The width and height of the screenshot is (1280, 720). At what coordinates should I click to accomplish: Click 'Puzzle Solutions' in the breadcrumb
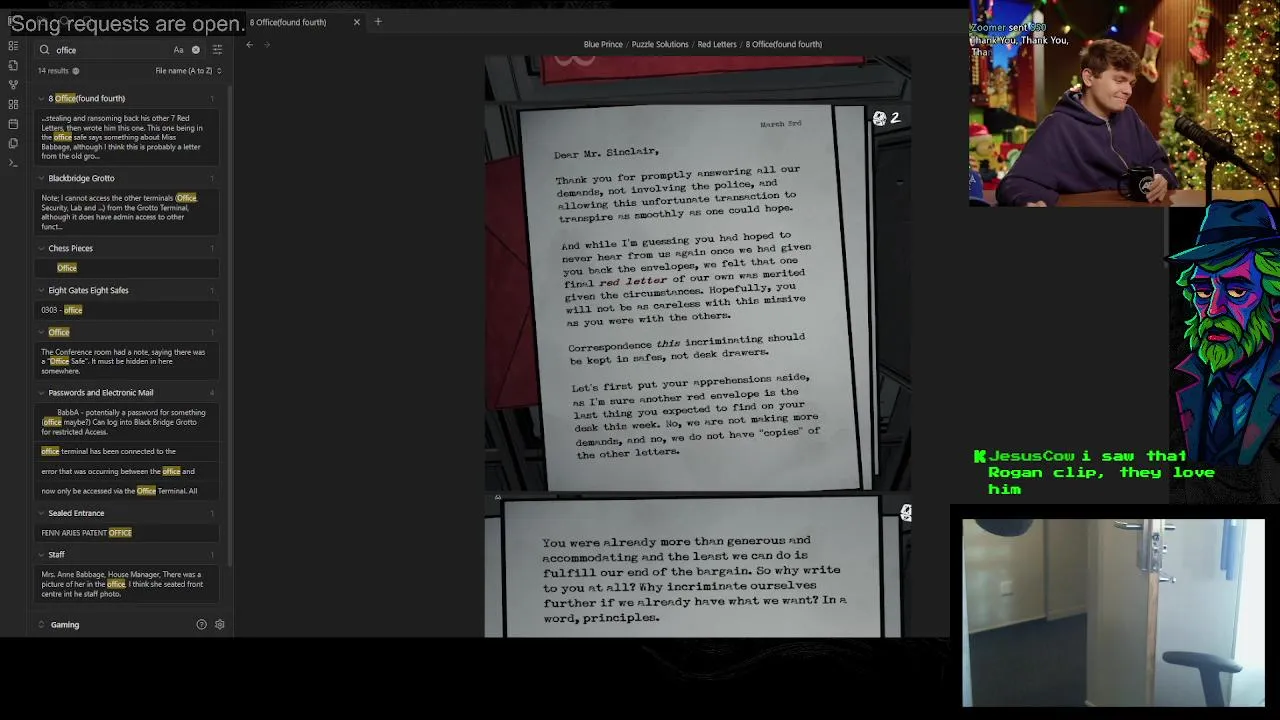coord(660,44)
